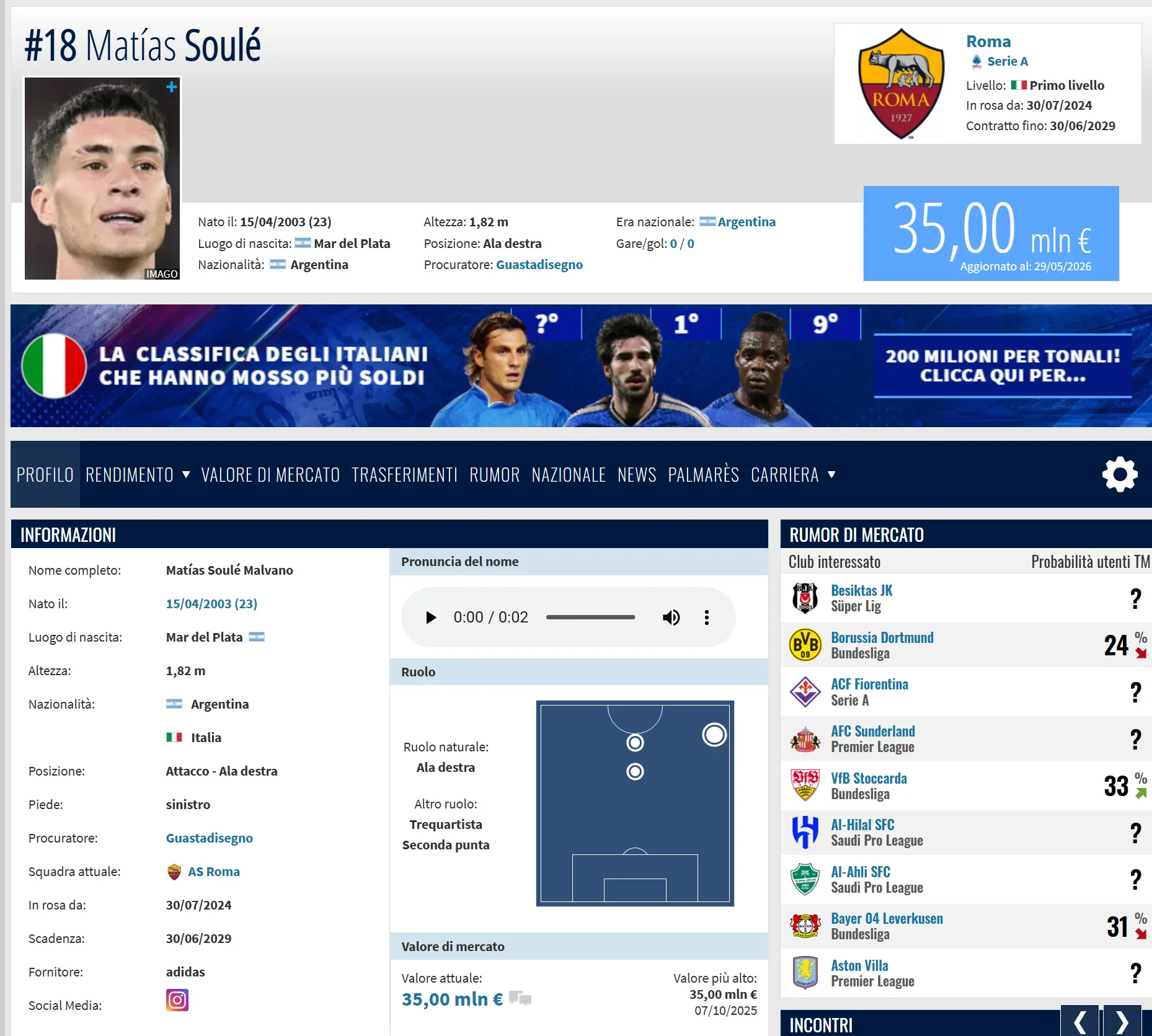Open the settings gear icon in navigation bar

pyautogui.click(x=1120, y=475)
